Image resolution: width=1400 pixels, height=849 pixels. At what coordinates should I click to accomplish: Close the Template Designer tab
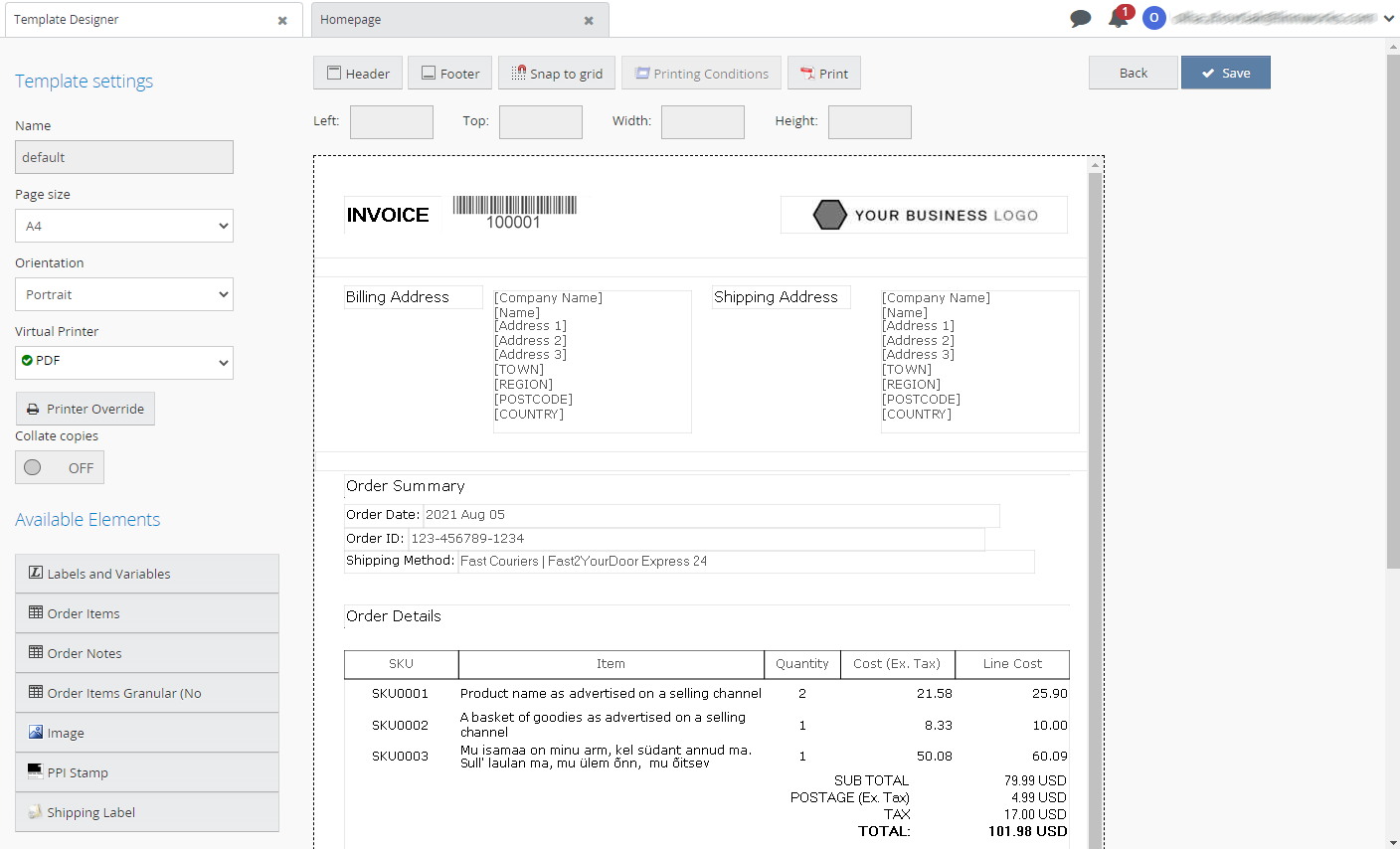[282, 21]
